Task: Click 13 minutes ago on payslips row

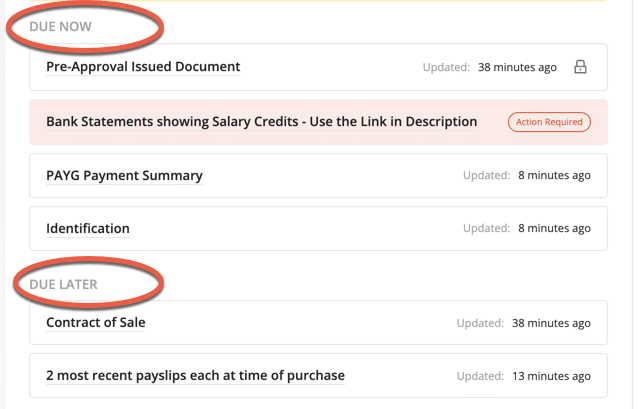Action: click(551, 376)
